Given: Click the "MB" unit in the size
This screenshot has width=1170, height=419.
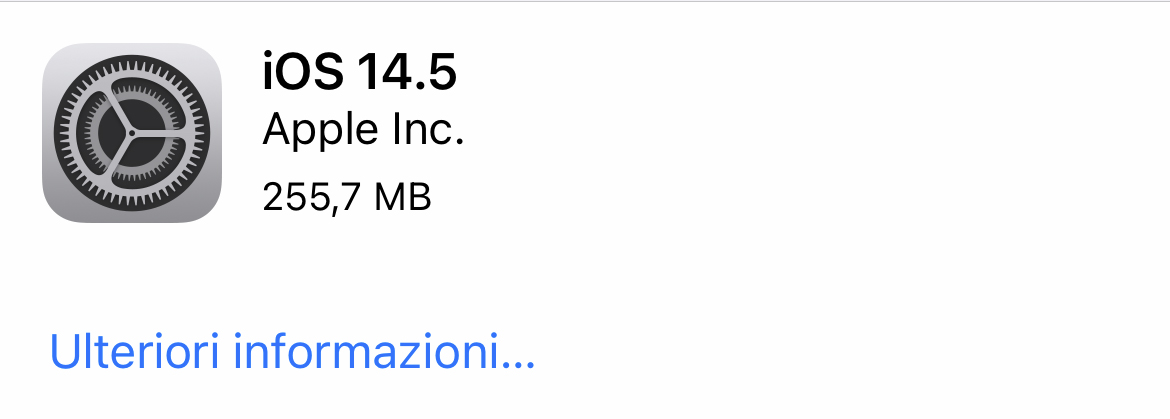Looking at the screenshot, I should click(403, 198).
